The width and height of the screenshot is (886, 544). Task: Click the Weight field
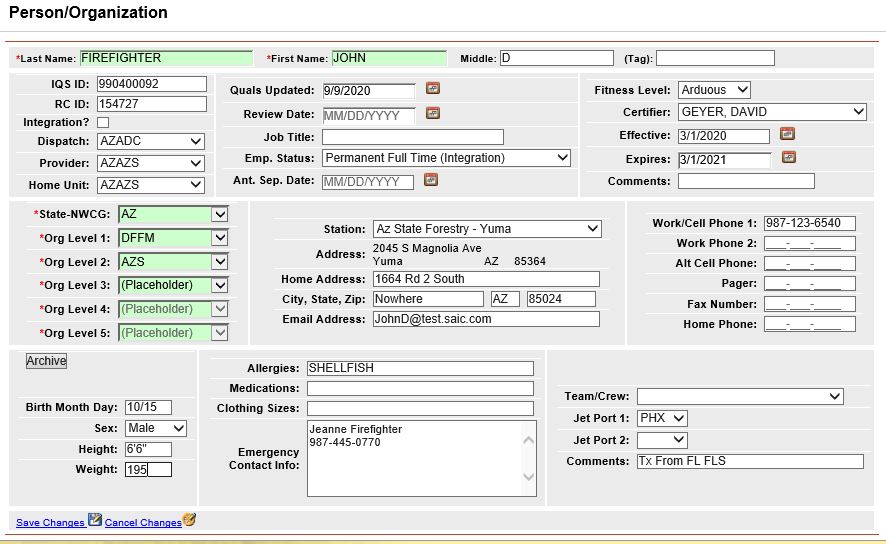point(149,469)
